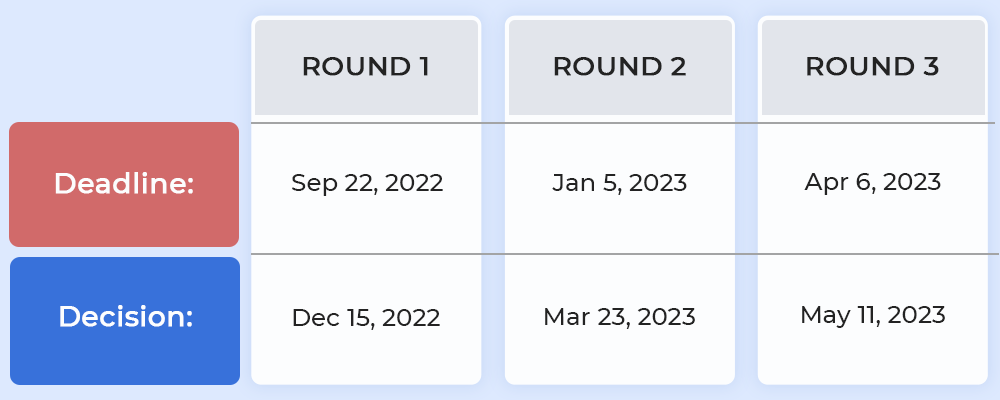The image size is (1000, 400).
Task: Click the divider line beneath ROUND 1 header
Action: point(366,123)
